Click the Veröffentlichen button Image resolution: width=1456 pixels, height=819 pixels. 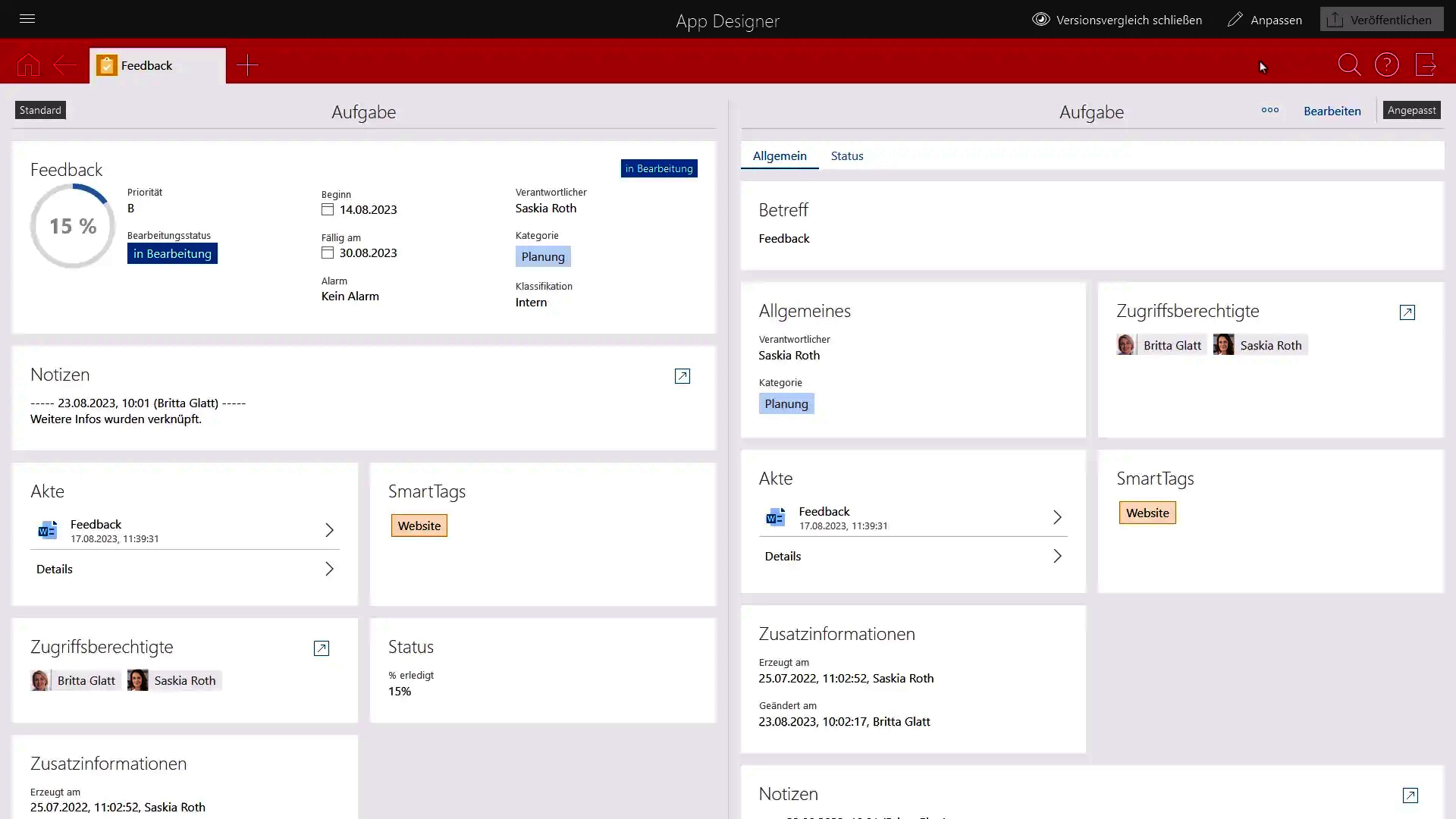coord(1380,20)
